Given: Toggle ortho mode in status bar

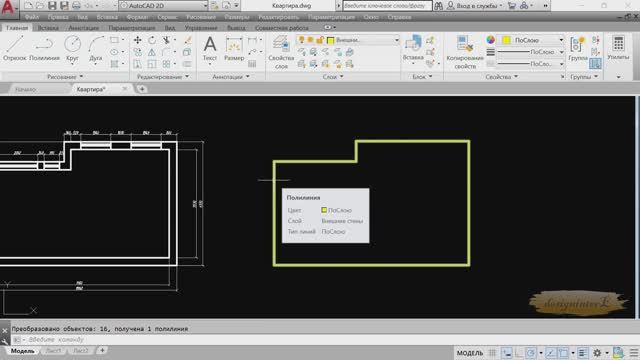Looking at the screenshot, I should point(519,353).
